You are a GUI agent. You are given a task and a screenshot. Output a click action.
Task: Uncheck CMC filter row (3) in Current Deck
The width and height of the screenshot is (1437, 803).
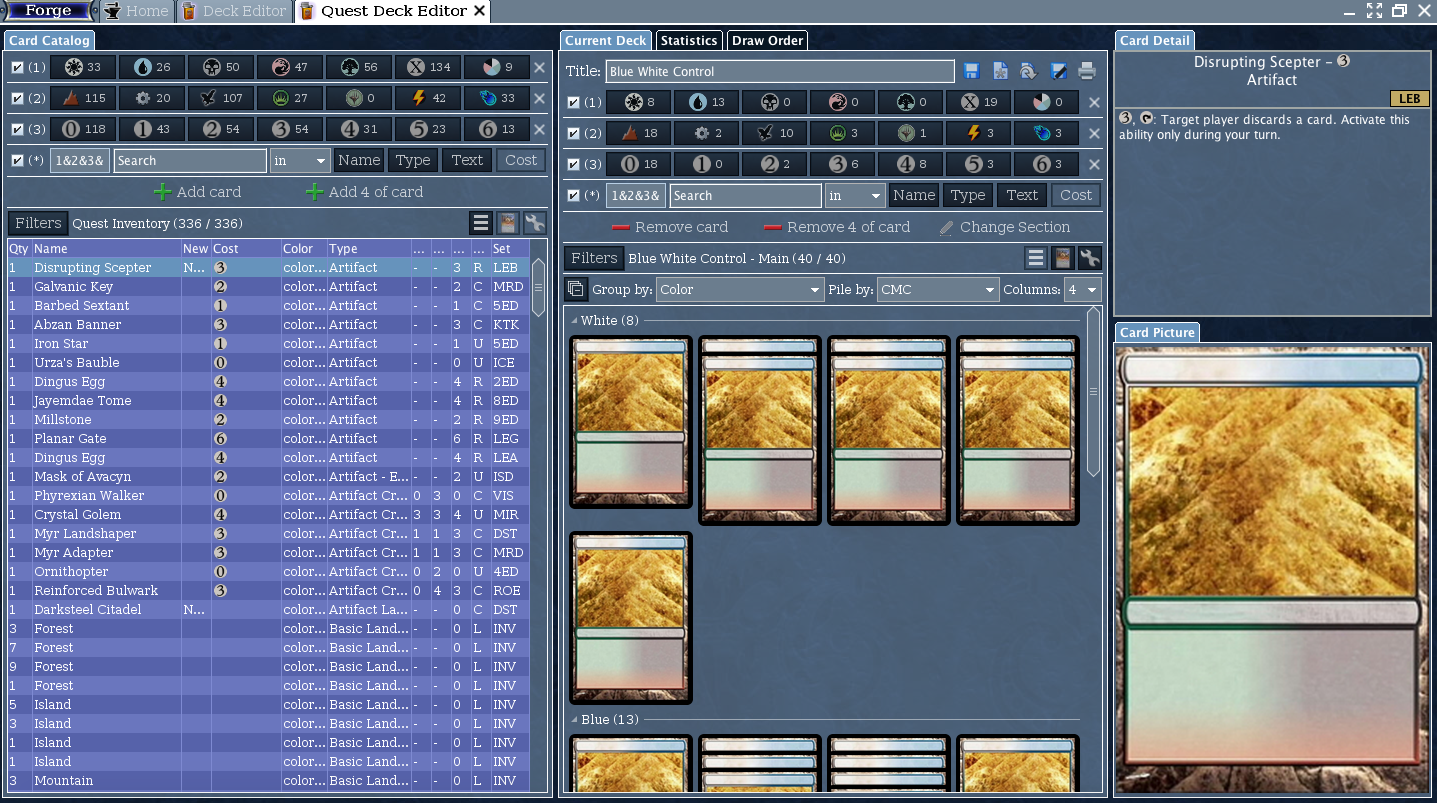pyautogui.click(x=573, y=165)
